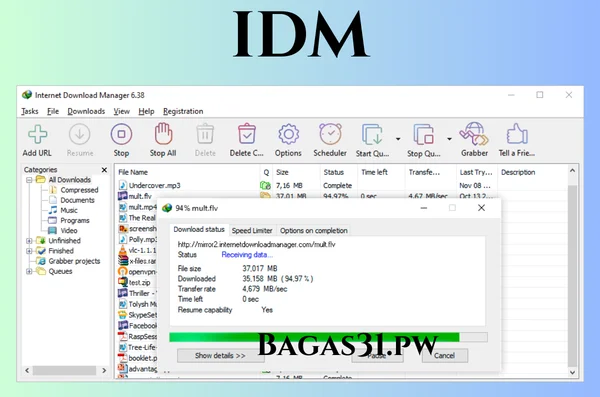Viewport: 600px width, 397px height.
Task: Sort by the Time left column header
Action: [381, 172]
